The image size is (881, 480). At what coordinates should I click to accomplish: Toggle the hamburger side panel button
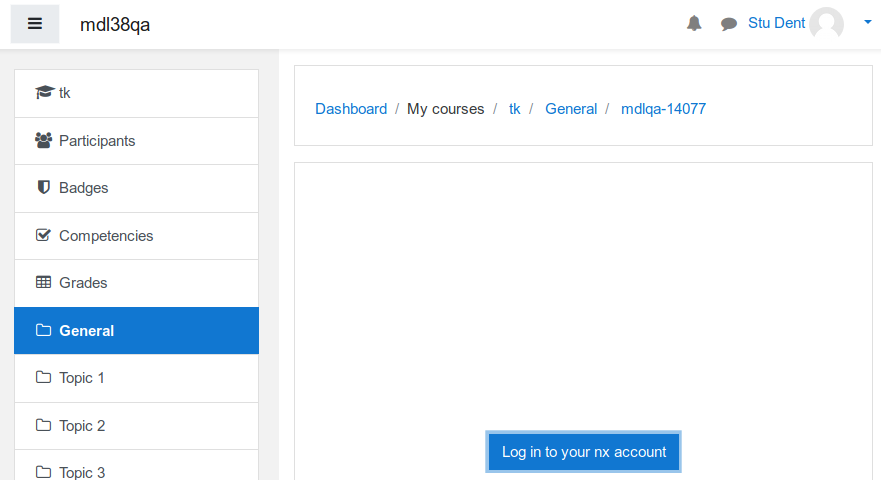coord(35,24)
